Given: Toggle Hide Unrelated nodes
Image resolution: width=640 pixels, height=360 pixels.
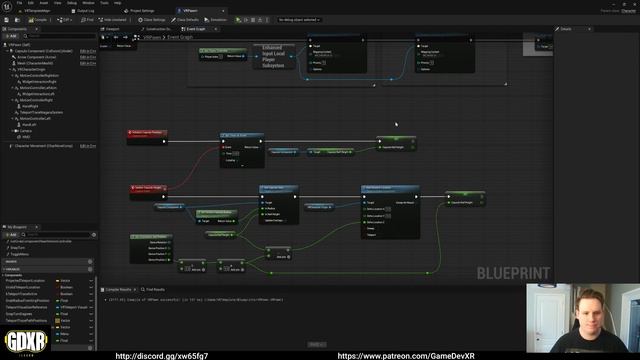Looking at the screenshot, I should click(113, 20).
